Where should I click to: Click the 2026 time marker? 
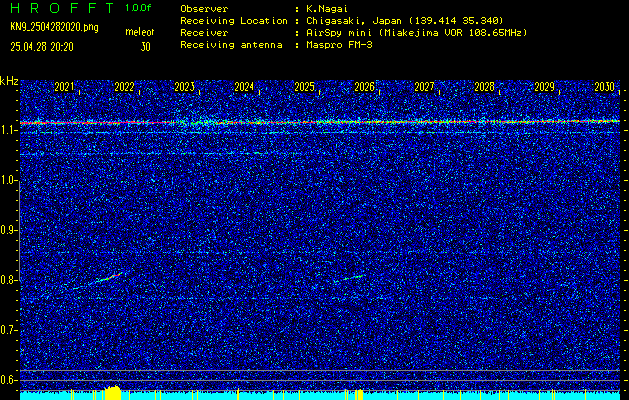tap(365, 87)
